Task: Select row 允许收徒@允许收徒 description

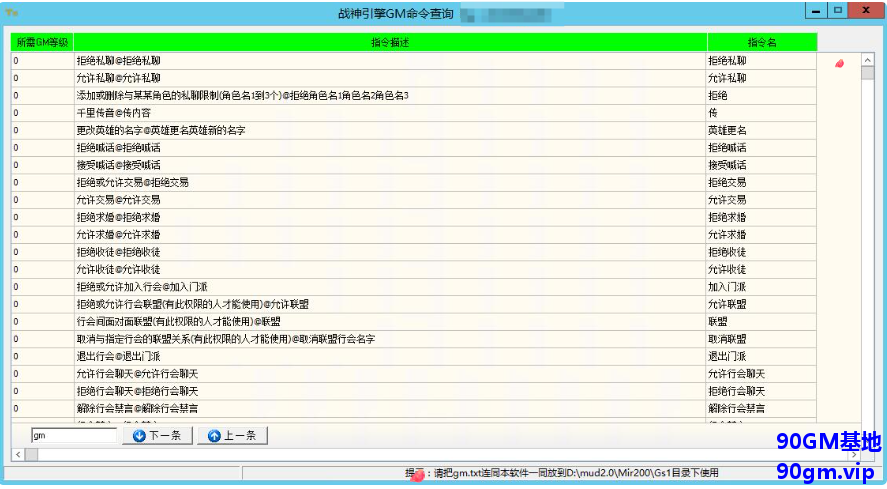Action: coord(390,269)
